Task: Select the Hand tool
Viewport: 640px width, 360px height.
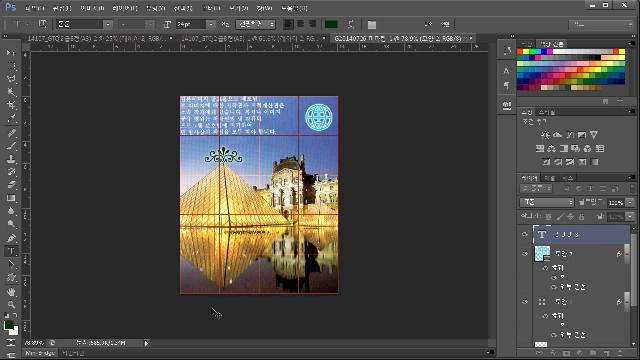Action: point(11,291)
